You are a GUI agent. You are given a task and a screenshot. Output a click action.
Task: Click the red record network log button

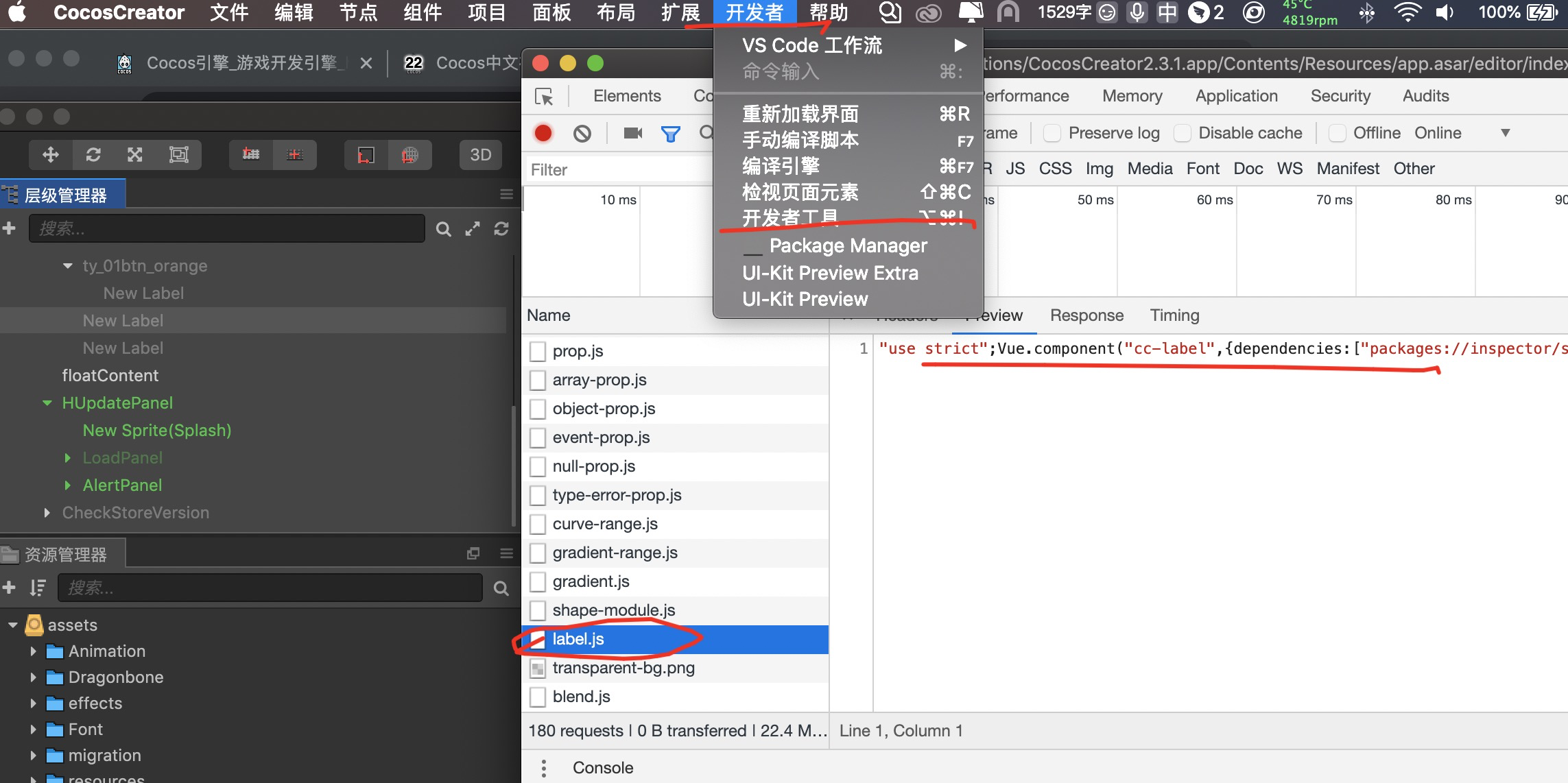pos(543,133)
